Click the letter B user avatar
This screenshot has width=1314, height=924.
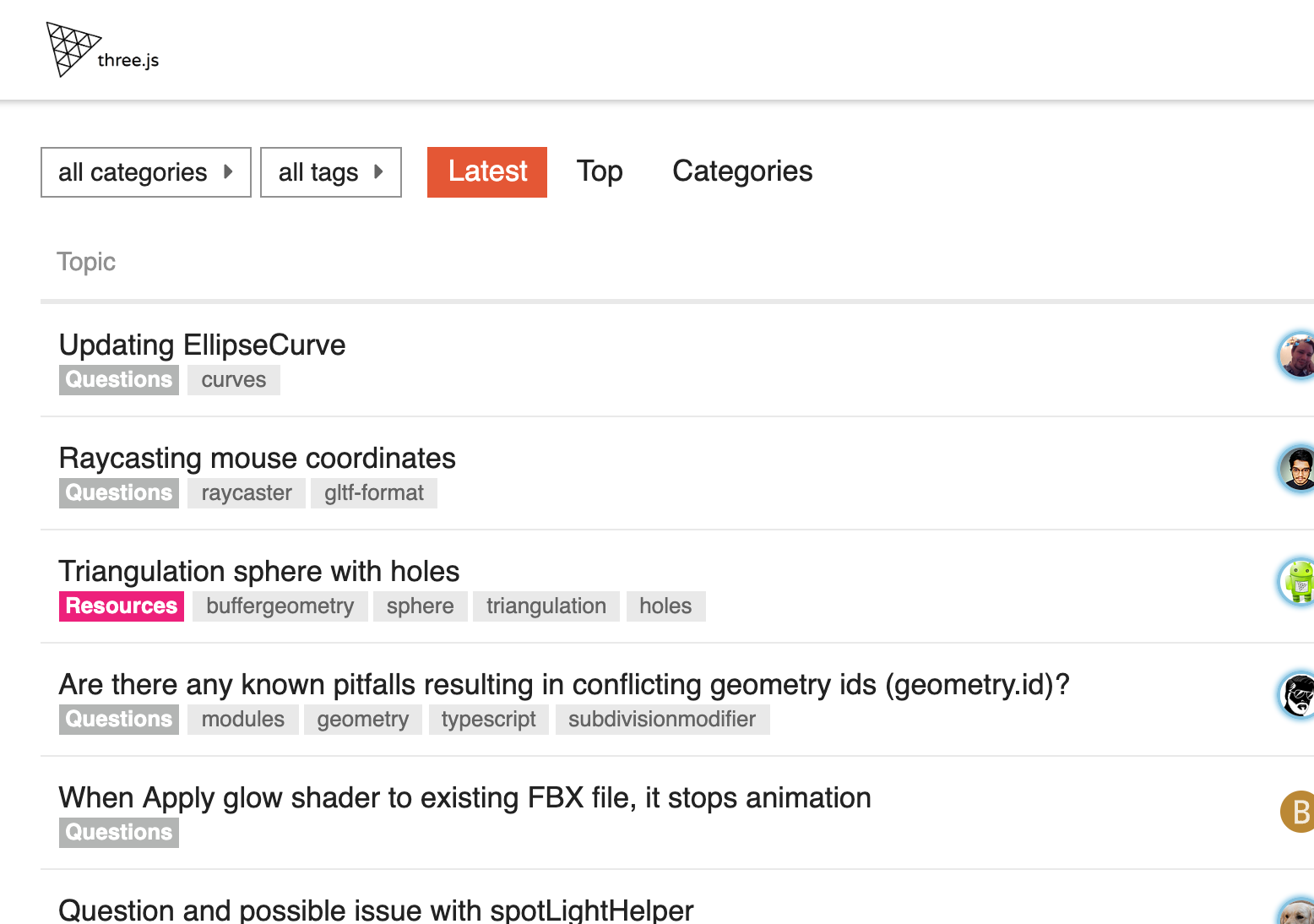(x=1298, y=812)
